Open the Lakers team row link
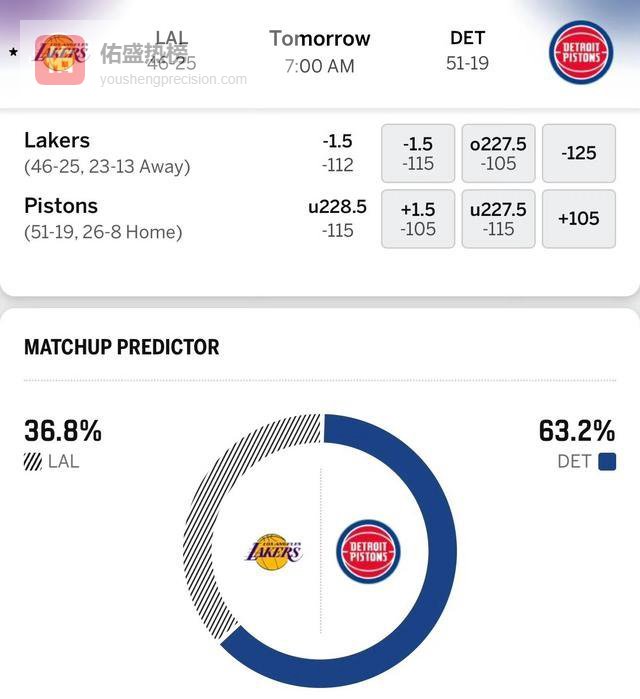Screen dimensions: 640x699 57,141
